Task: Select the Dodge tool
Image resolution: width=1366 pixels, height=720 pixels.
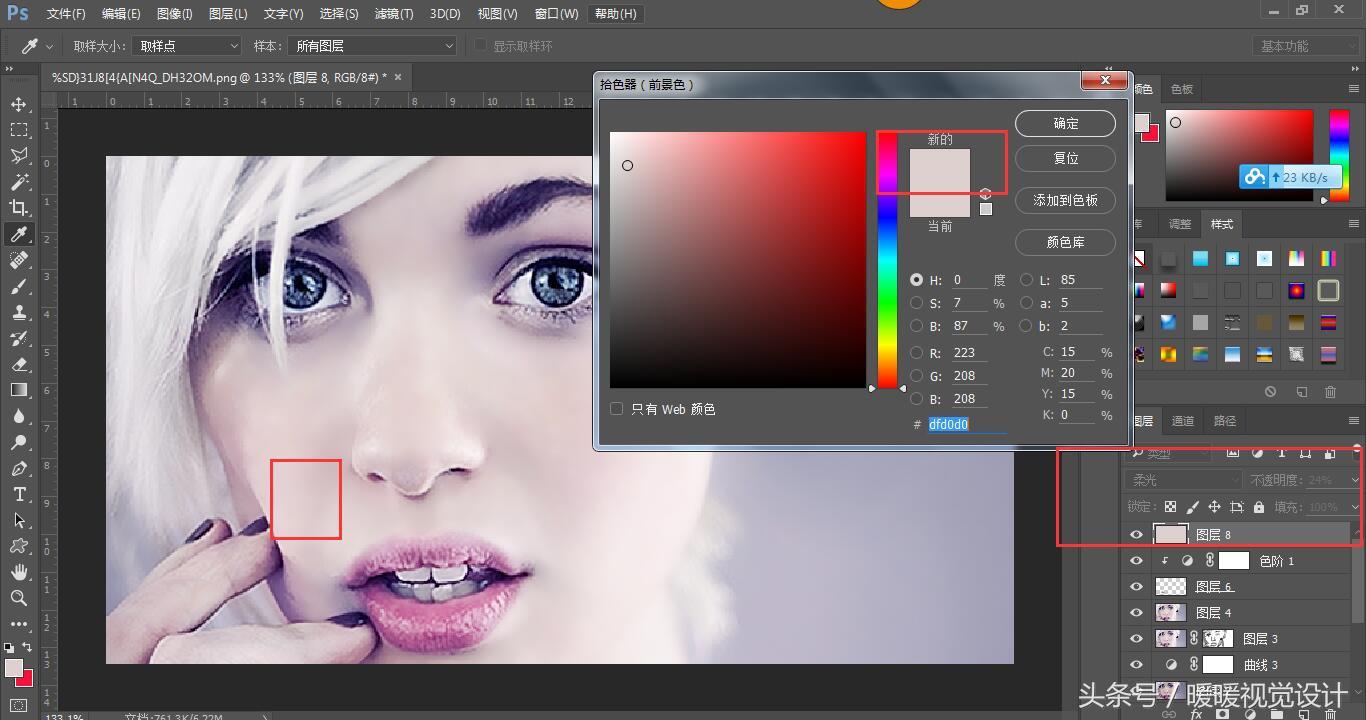Action: [19, 442]
